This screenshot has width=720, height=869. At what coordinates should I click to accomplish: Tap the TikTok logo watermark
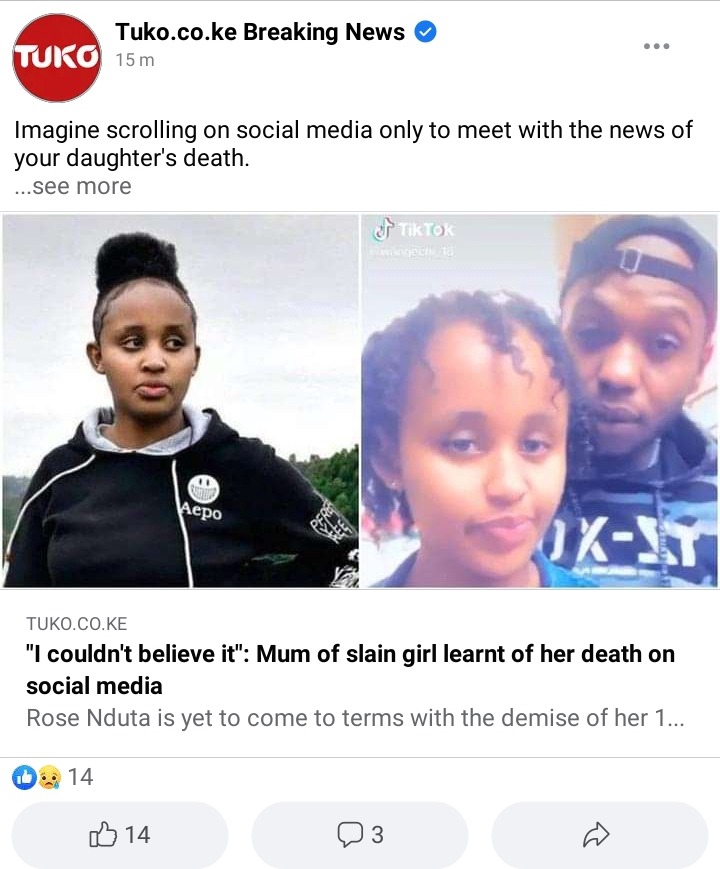click(x=413, y=229)
